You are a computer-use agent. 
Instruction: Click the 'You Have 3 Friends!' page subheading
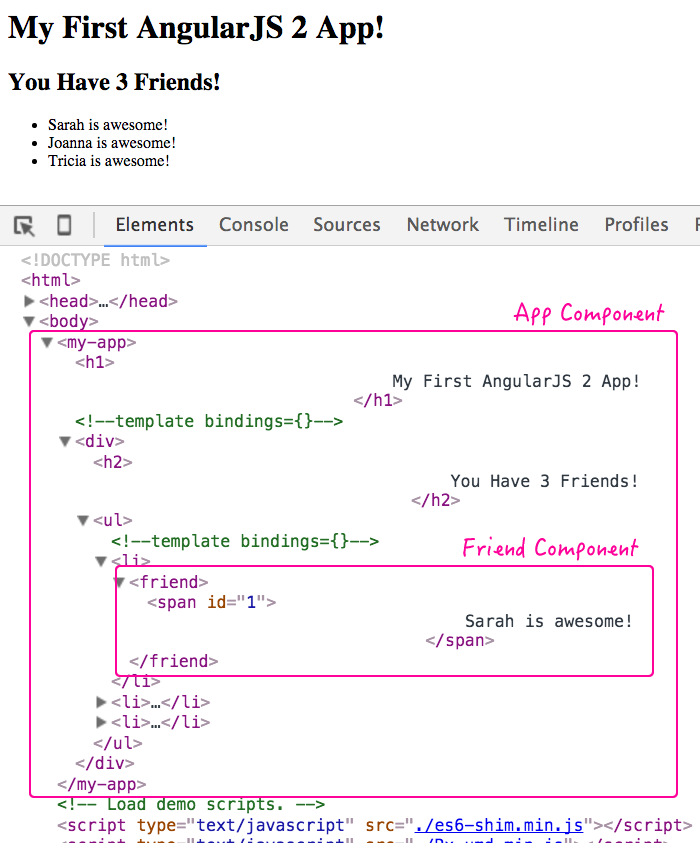114,82
